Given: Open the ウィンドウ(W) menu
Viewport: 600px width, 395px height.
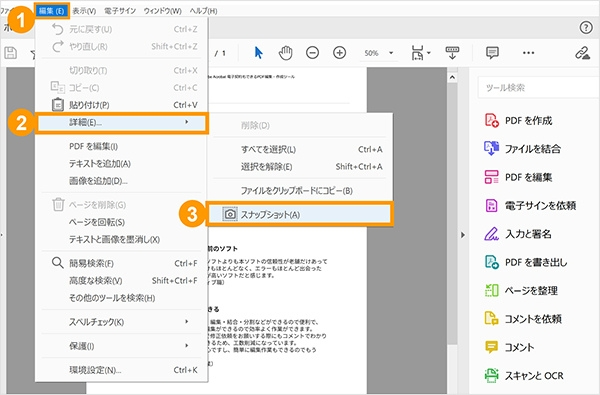Looking at the screenshot, I should point(163,11).
